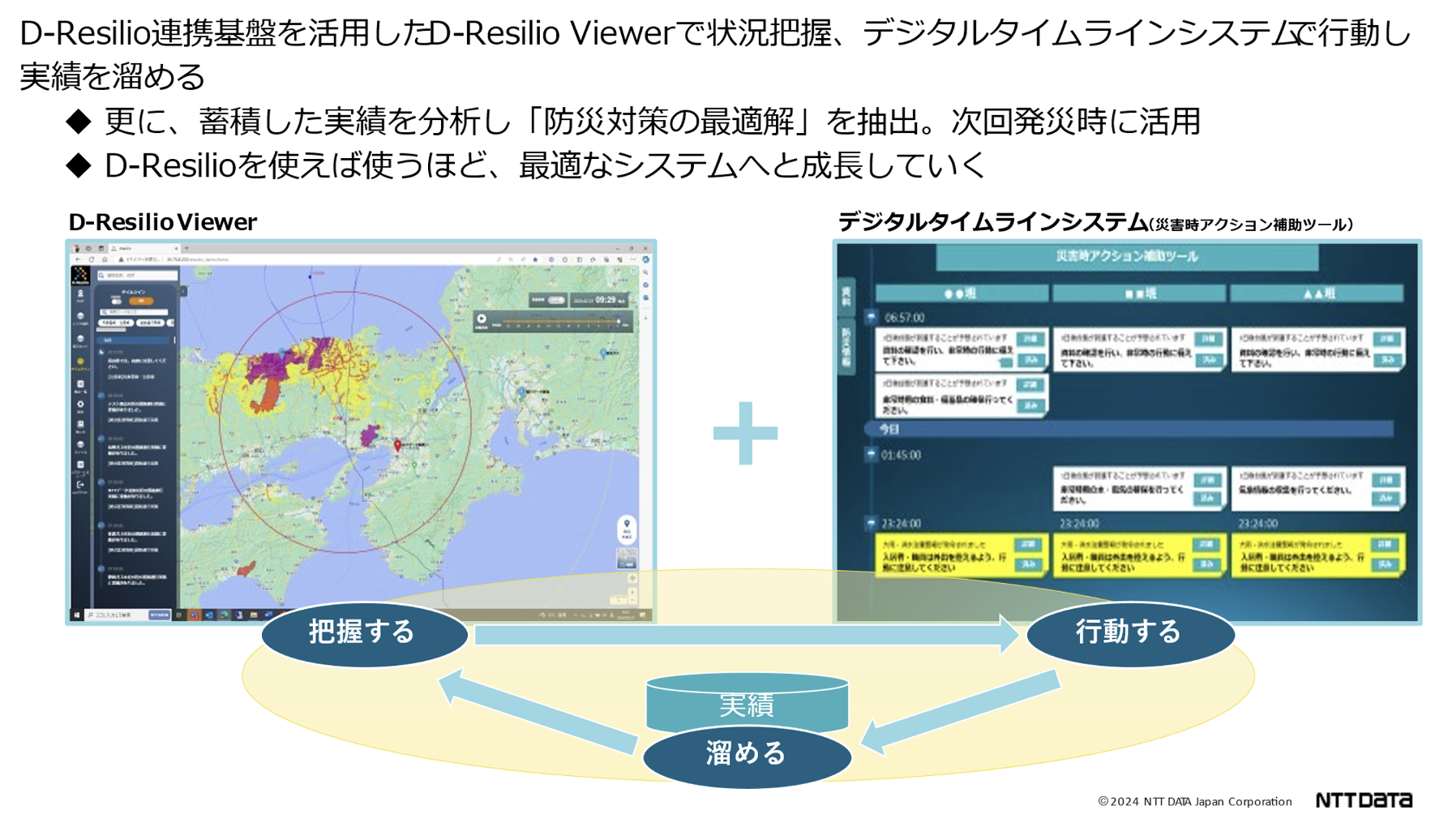The width and height of the screenshot is (1448, 840).
Task: Click the keyword filter field in timeline panel
Action: (134, 312)
